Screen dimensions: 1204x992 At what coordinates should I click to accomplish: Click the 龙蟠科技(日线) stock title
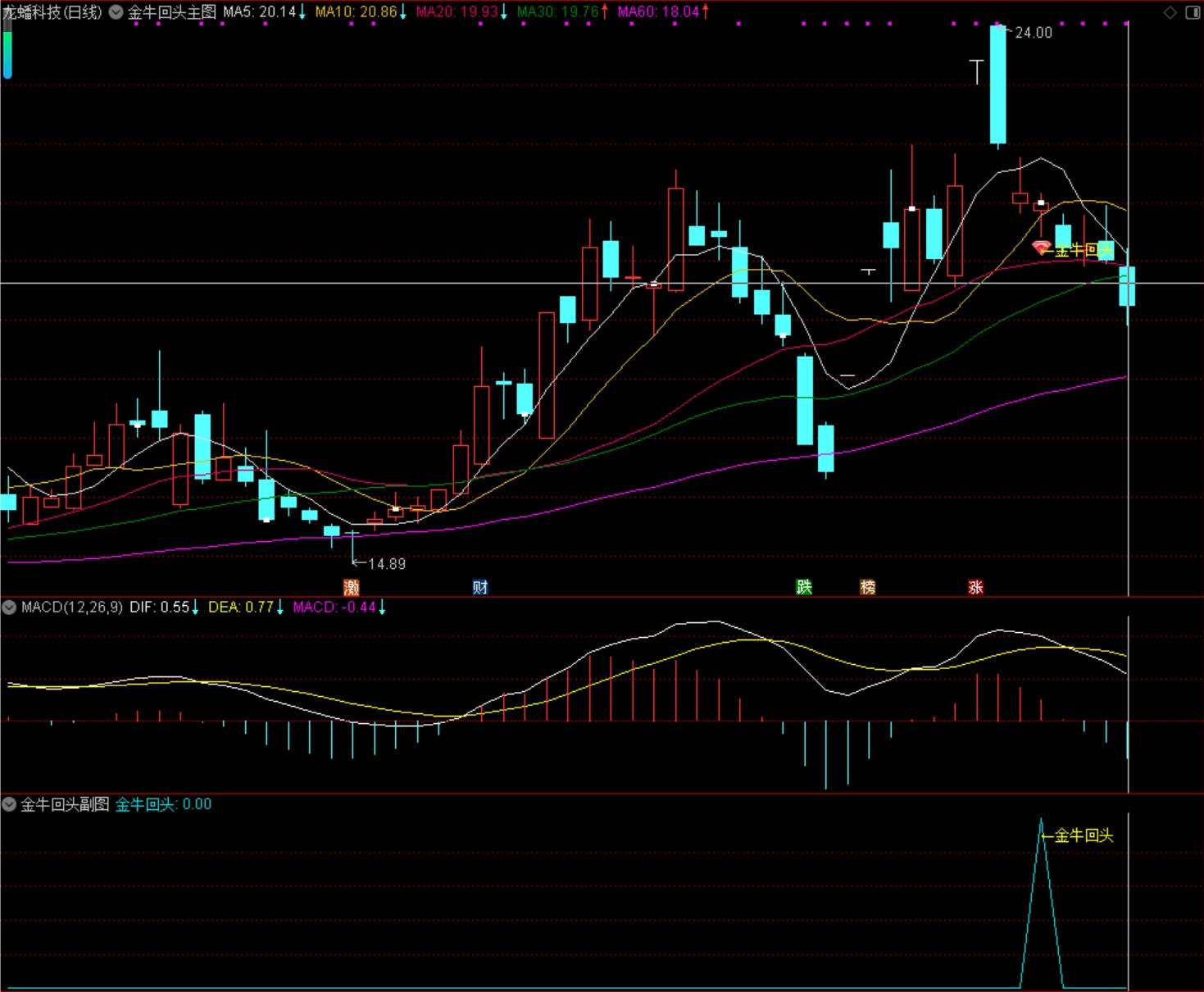point(52,12)
